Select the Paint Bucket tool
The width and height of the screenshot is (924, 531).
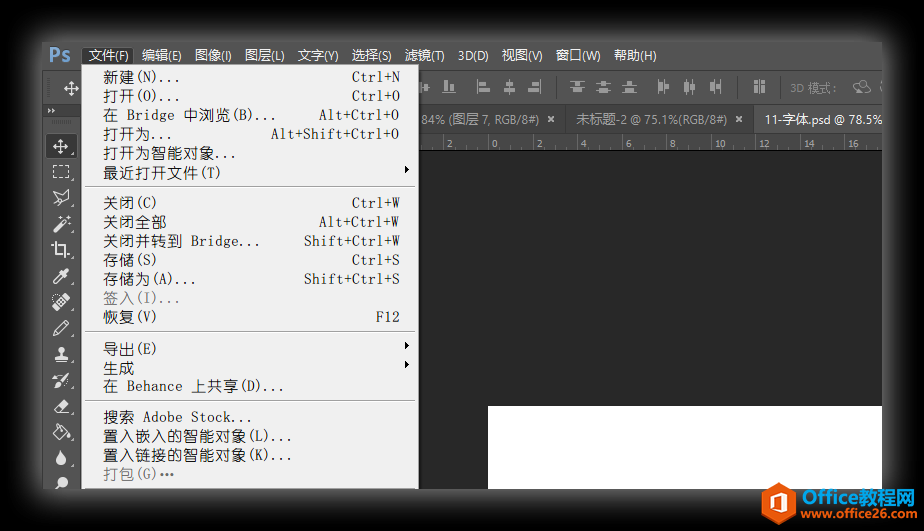(61, 432)
